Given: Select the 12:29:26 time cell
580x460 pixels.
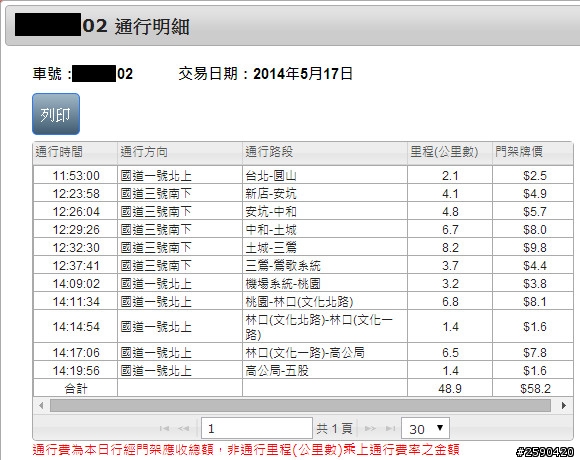Looking at the screenshot, I should [x=75, y=230].
